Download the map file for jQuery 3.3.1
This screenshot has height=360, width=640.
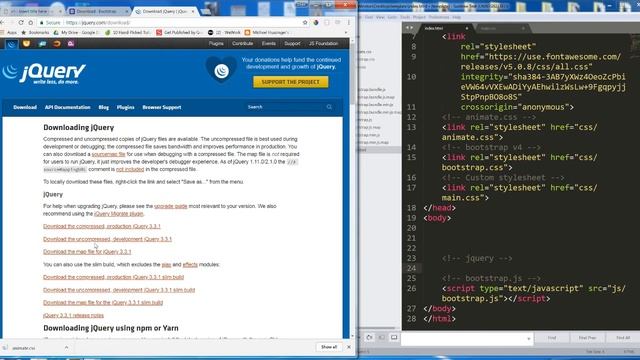tap(87, 251)
